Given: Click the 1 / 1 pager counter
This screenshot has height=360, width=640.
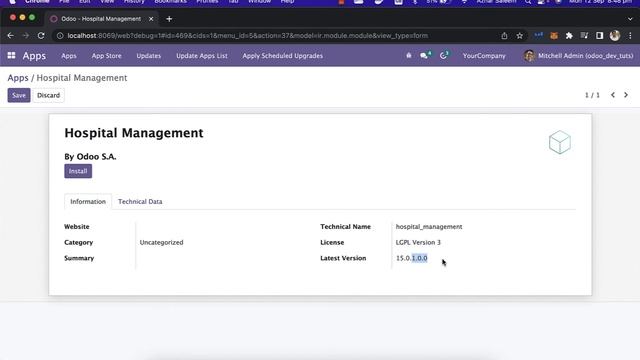Looking at the screenshot, I should coord(592,95).
